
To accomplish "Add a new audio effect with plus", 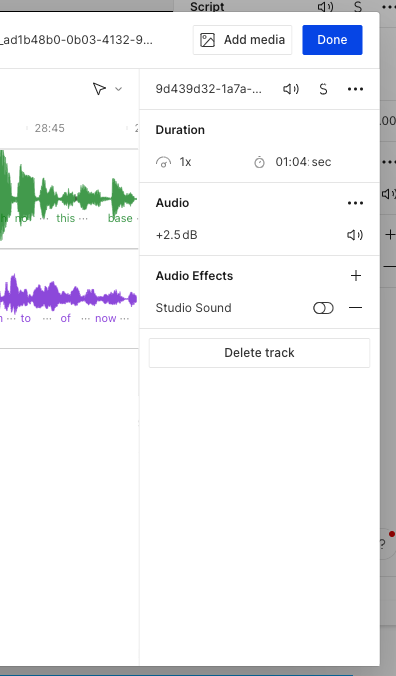I will (356, 275).
